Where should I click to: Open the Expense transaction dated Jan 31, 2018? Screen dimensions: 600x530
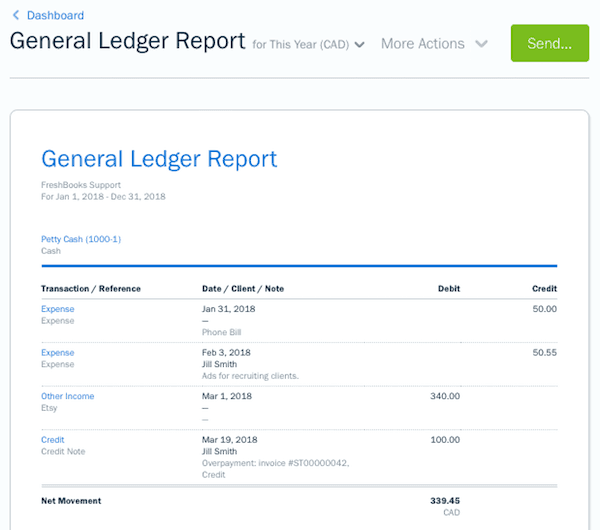coord(57,309)
